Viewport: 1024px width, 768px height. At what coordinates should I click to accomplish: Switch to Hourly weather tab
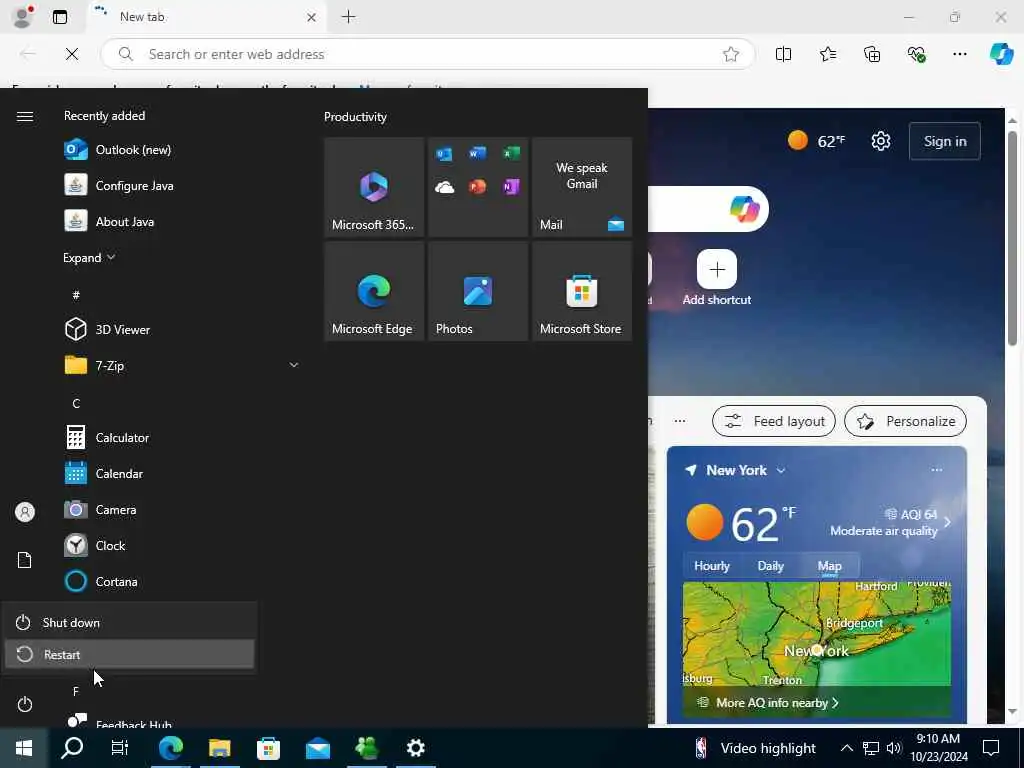pyautogui.click(x=711, y=566)
